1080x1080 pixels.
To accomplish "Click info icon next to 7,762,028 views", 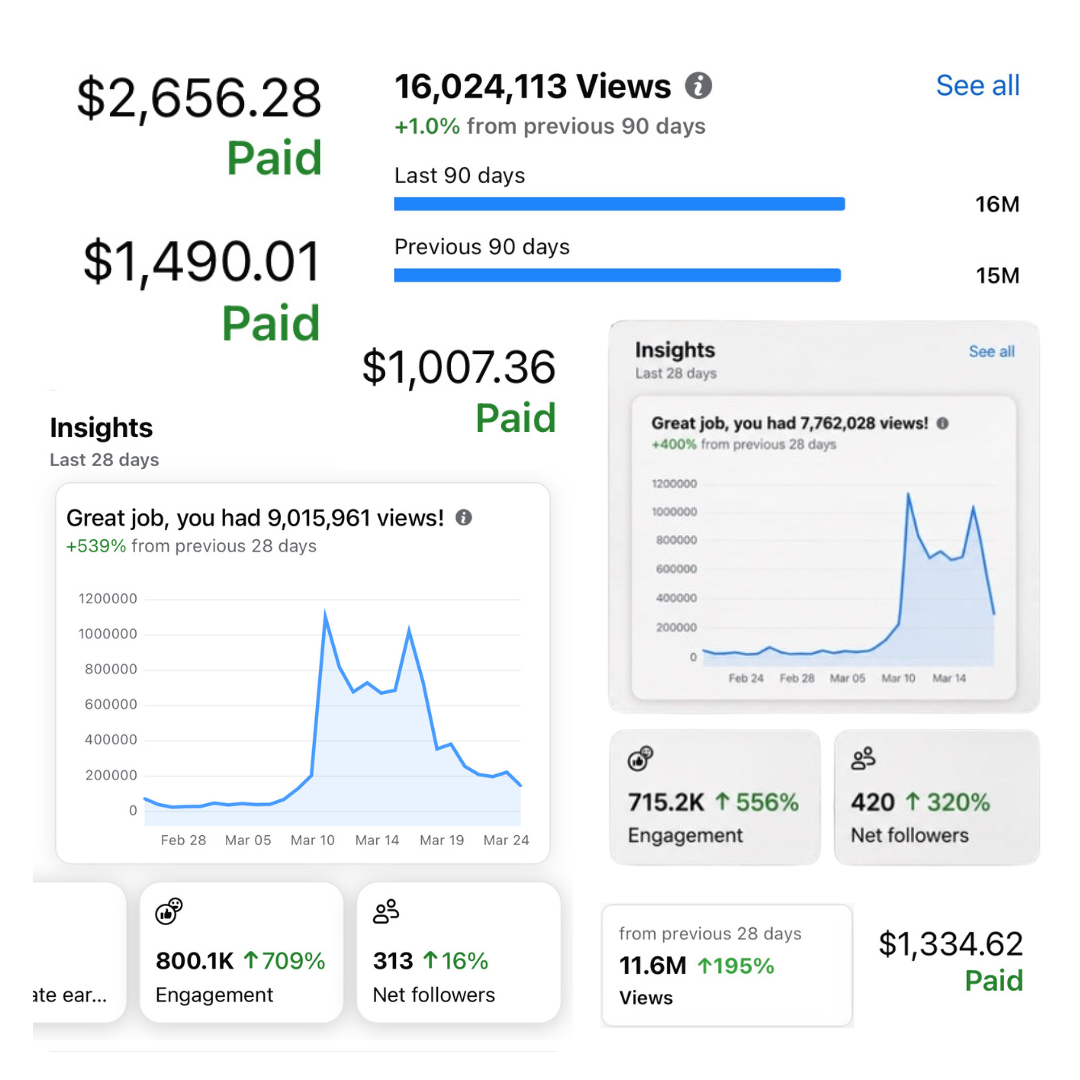I will [x=942, y=424].
